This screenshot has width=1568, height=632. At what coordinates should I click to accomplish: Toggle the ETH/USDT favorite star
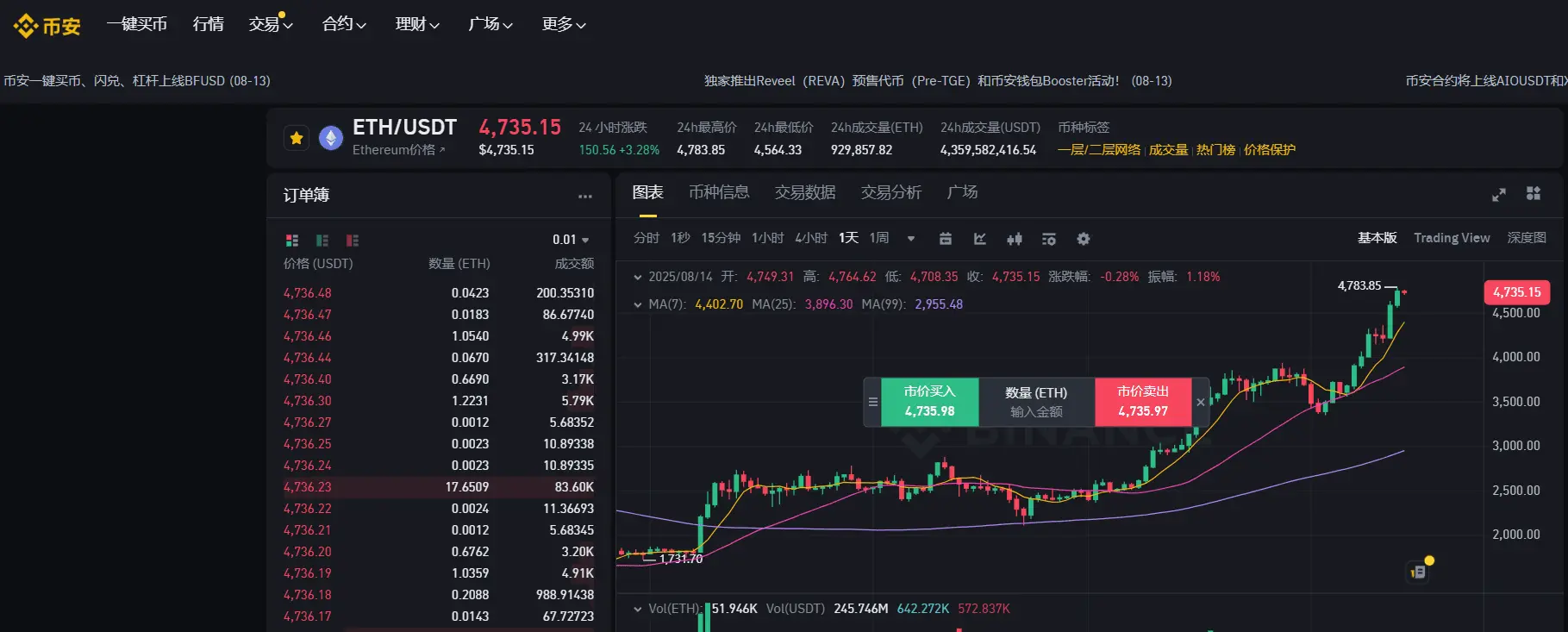click(x=297, y=138)
